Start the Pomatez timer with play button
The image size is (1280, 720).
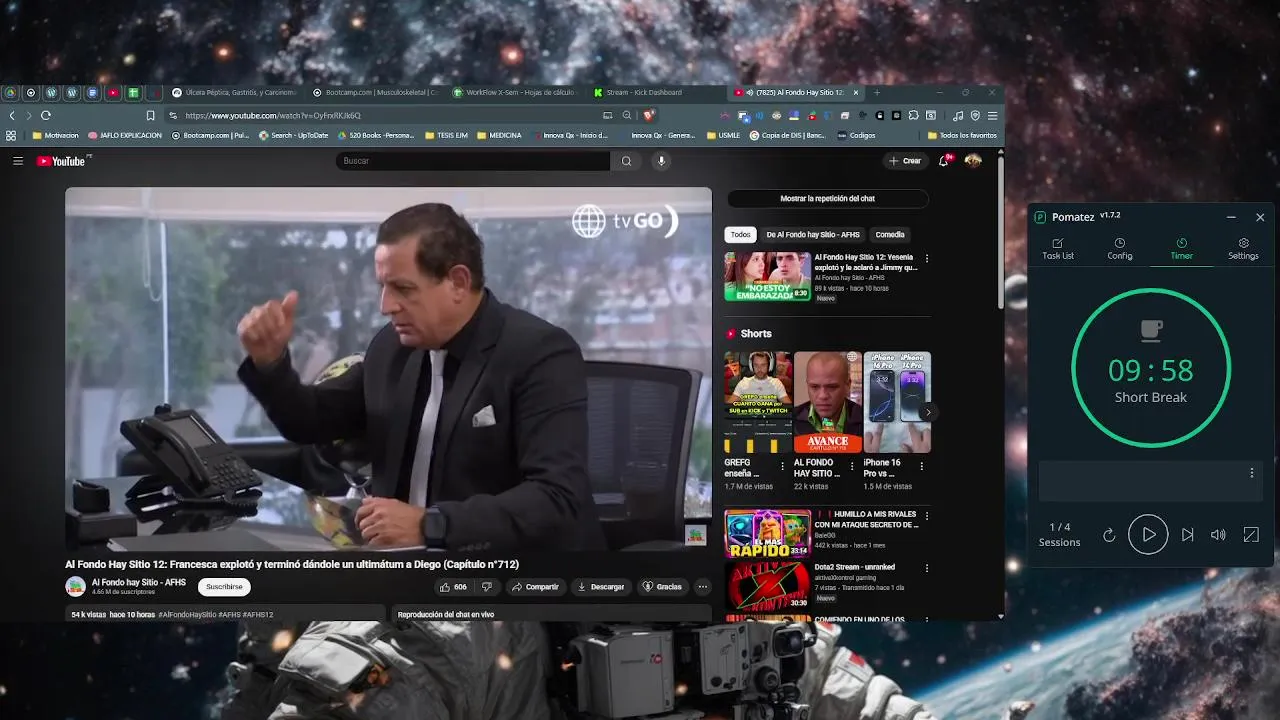tap(1148, 535)
